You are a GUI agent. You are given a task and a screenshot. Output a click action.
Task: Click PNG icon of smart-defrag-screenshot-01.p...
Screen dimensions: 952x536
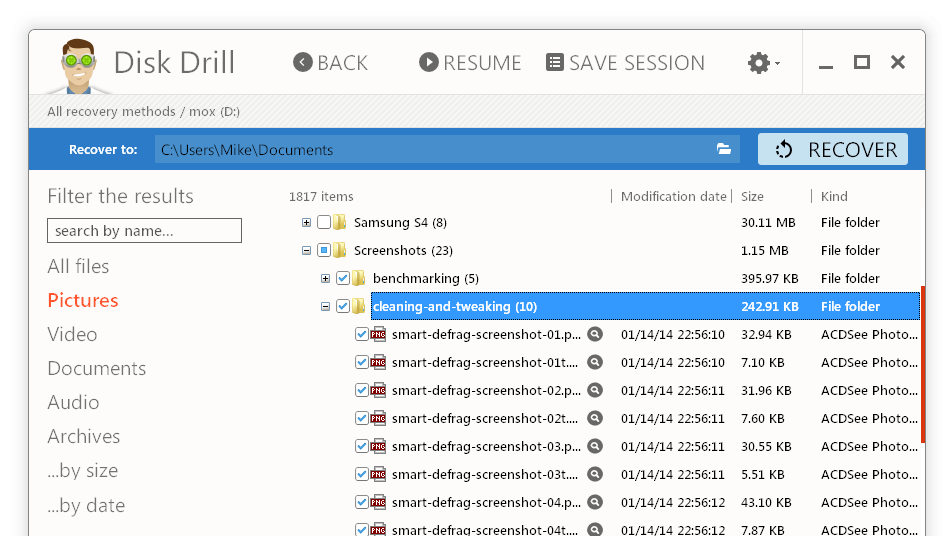(378, 334)
